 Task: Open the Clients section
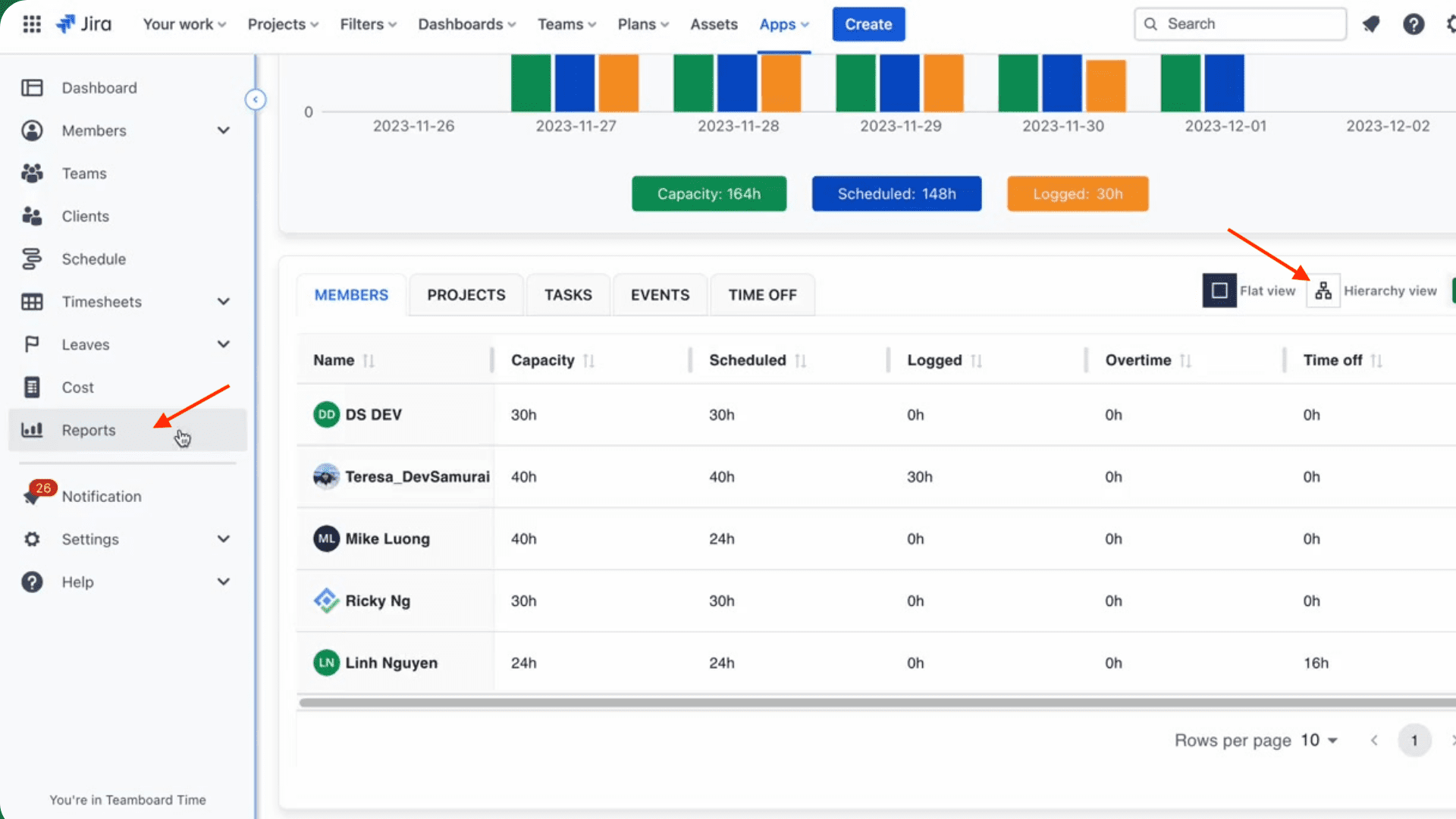85,215
